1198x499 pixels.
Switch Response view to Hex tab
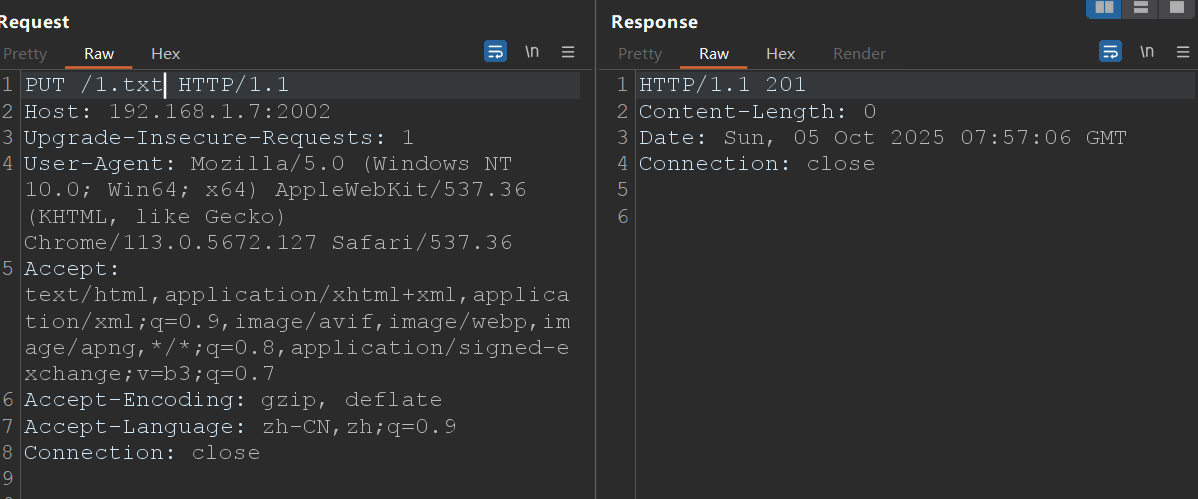[x=781, y=54]
